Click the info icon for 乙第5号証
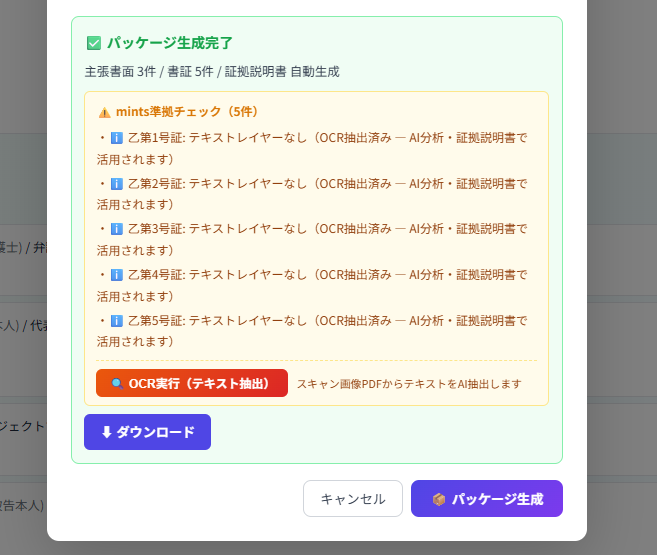The width and height of the screenshot is (657, 555). (116, 321)
